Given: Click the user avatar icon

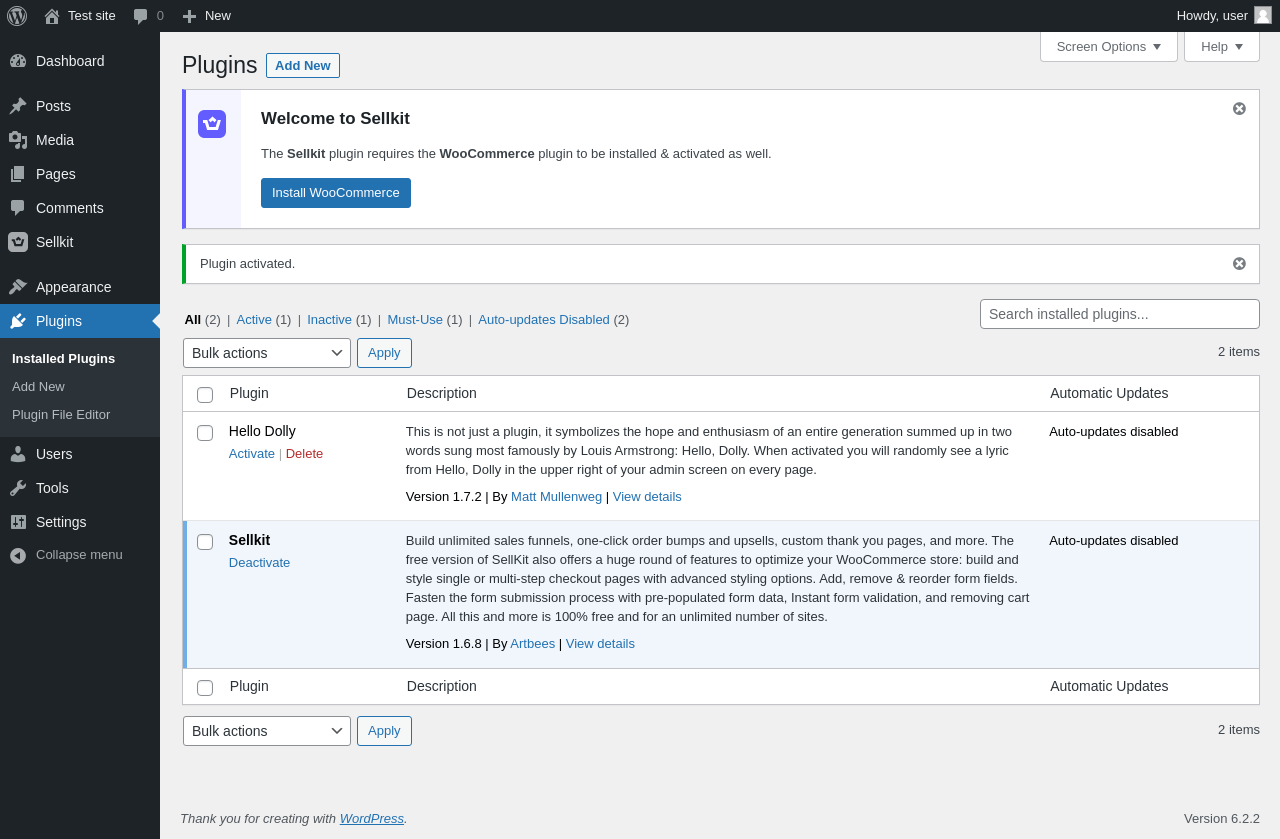Looking at the screenshot, I should (x=1263, y=15).
